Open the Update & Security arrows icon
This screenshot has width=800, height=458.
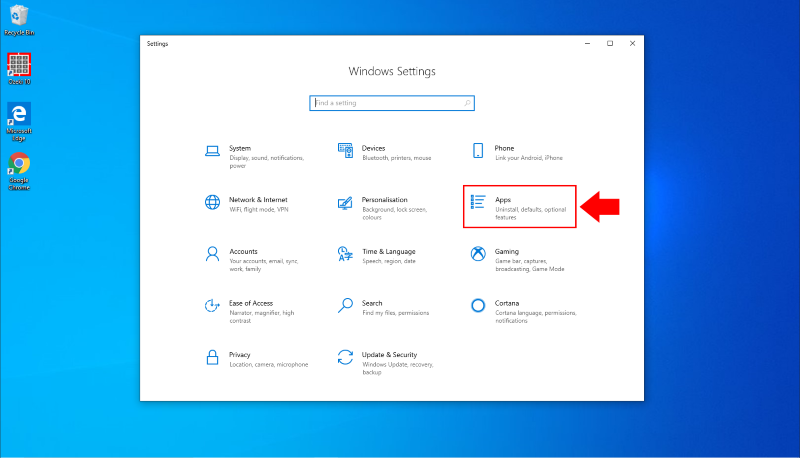345,357
